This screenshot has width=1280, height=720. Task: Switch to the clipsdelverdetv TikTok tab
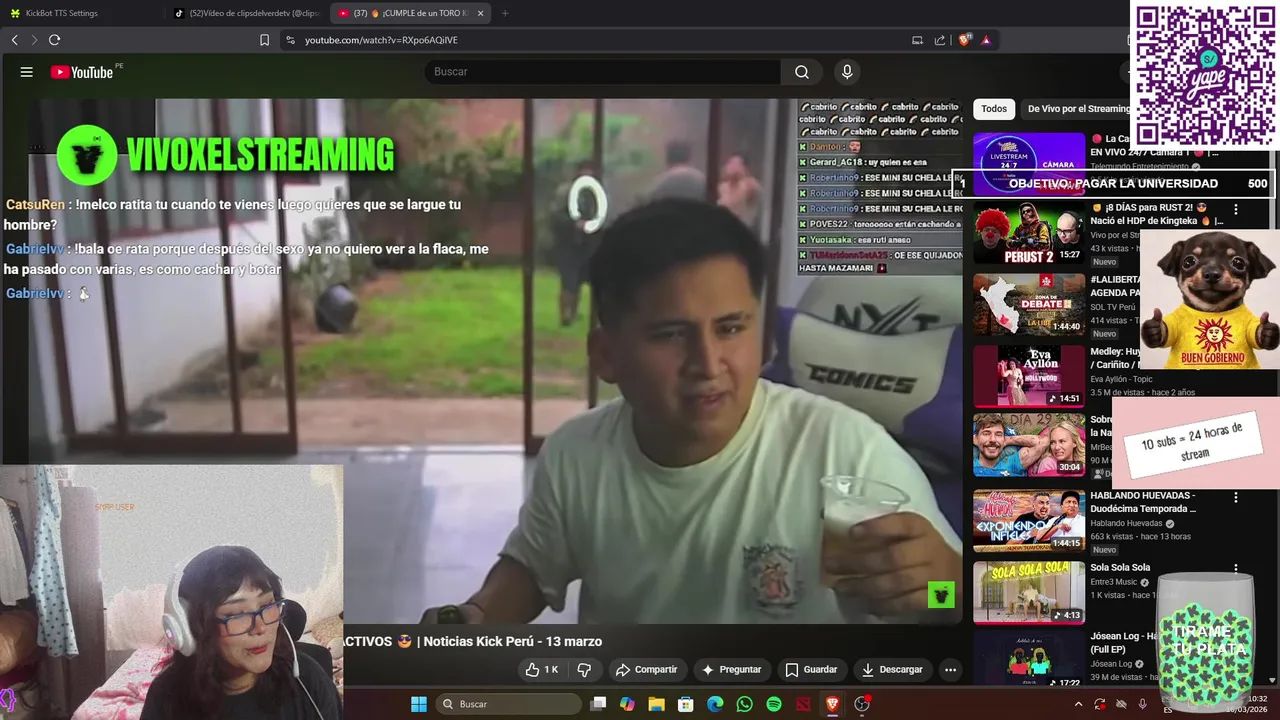[x=246, y=13]
